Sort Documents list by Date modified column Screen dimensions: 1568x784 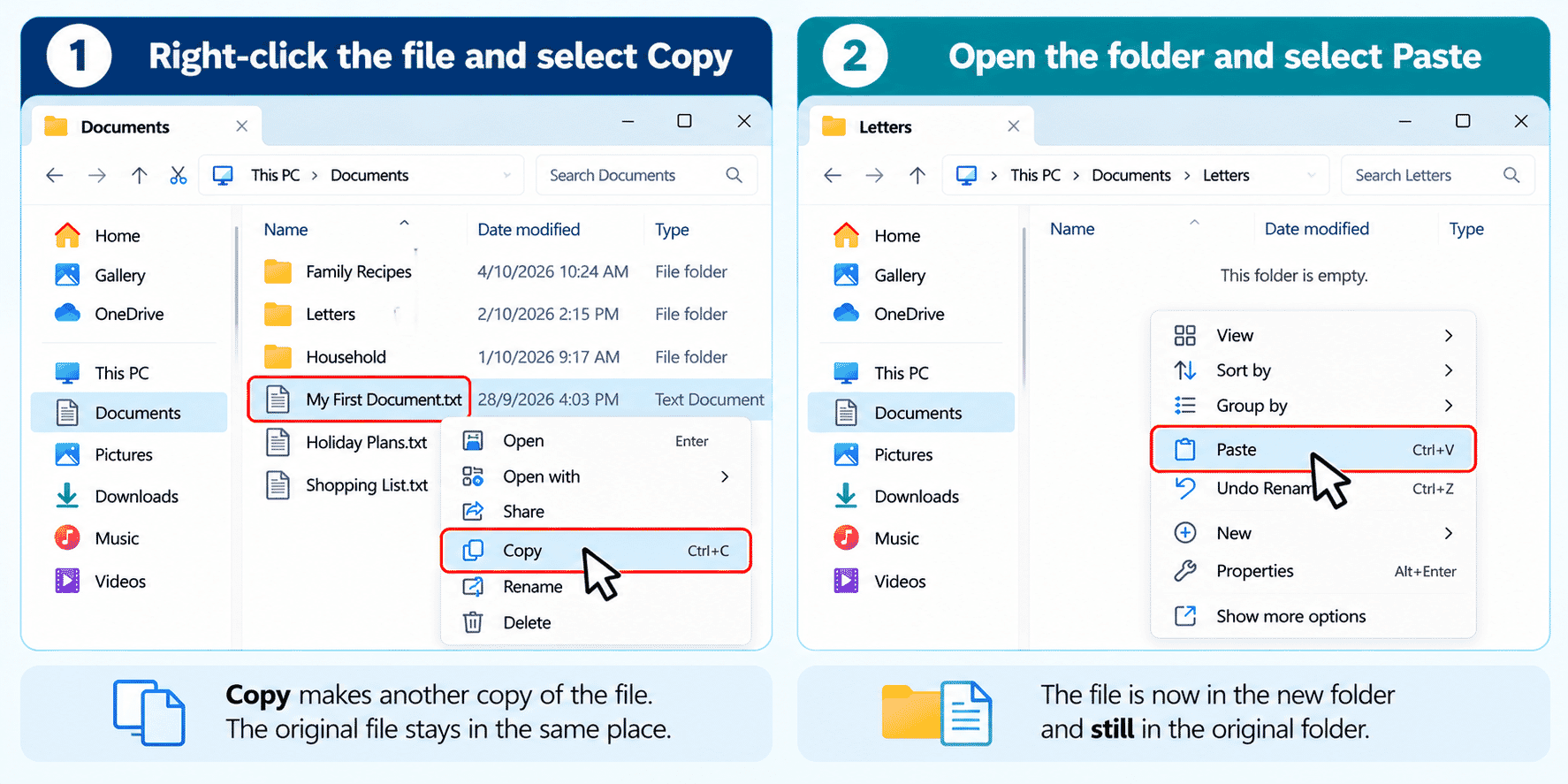(x=529, y=230)
